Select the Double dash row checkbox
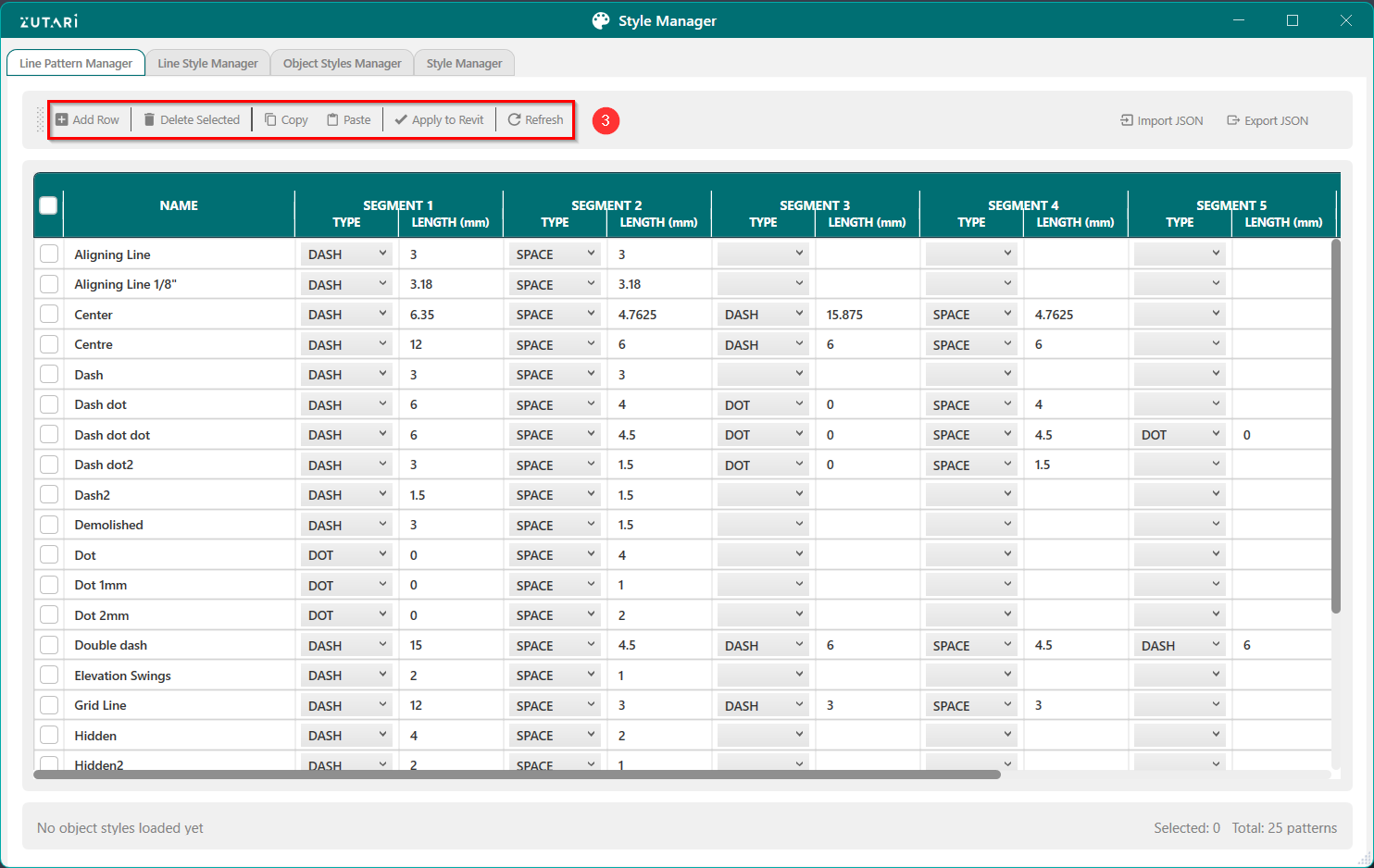The height and width of the screenshot is (868, 1374). click(49, 645)
